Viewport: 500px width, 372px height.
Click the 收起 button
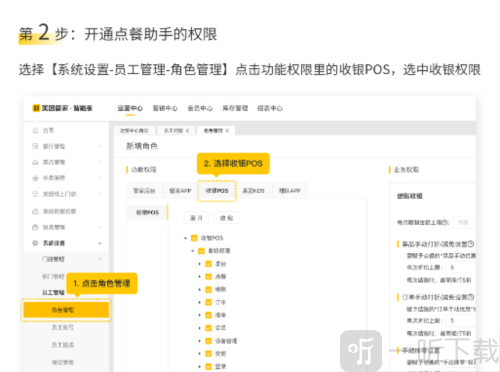click(226, 218)
